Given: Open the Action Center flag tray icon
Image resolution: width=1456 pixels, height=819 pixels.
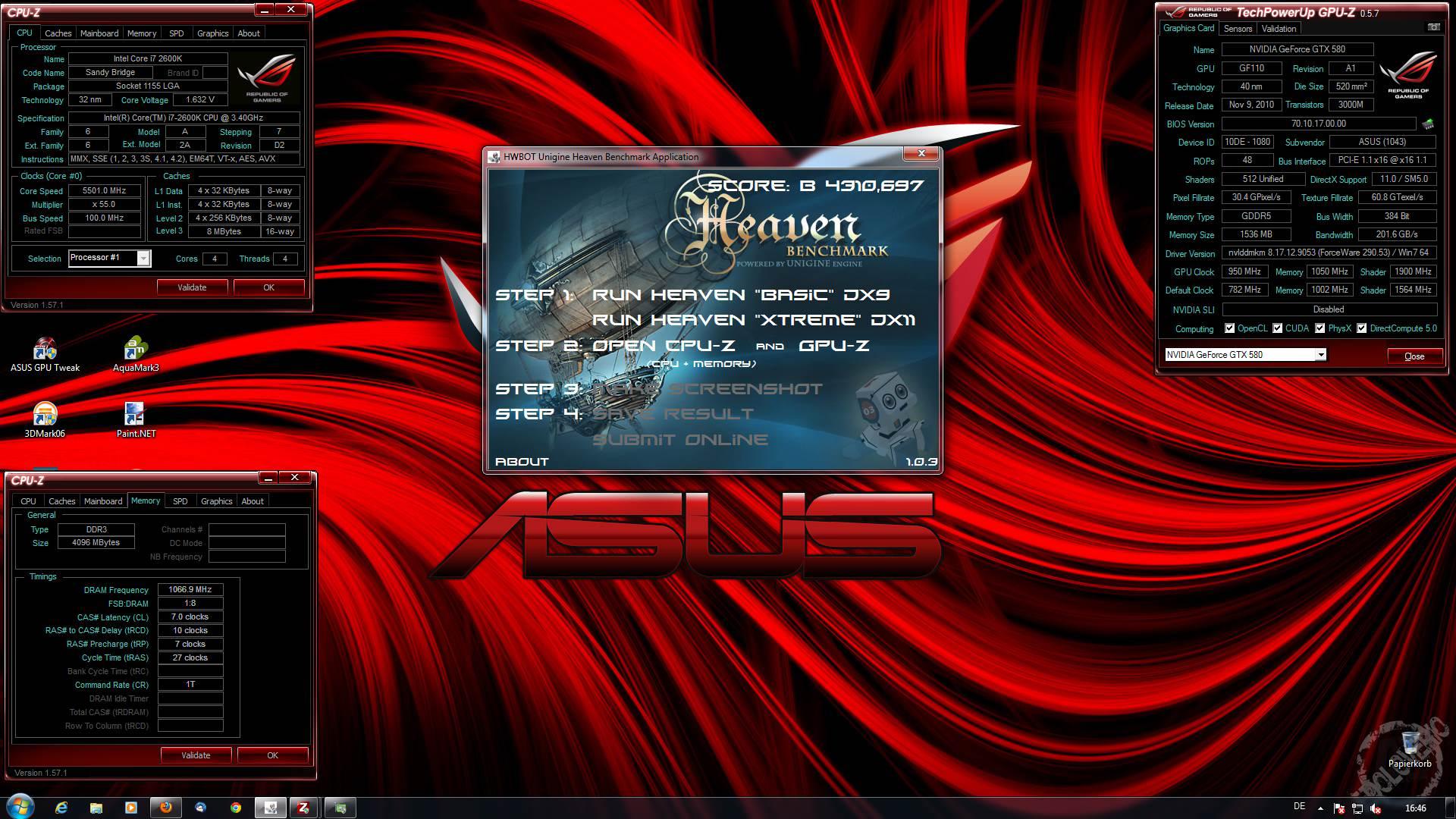Looking at the screenshot, I should coord(1339,808).
